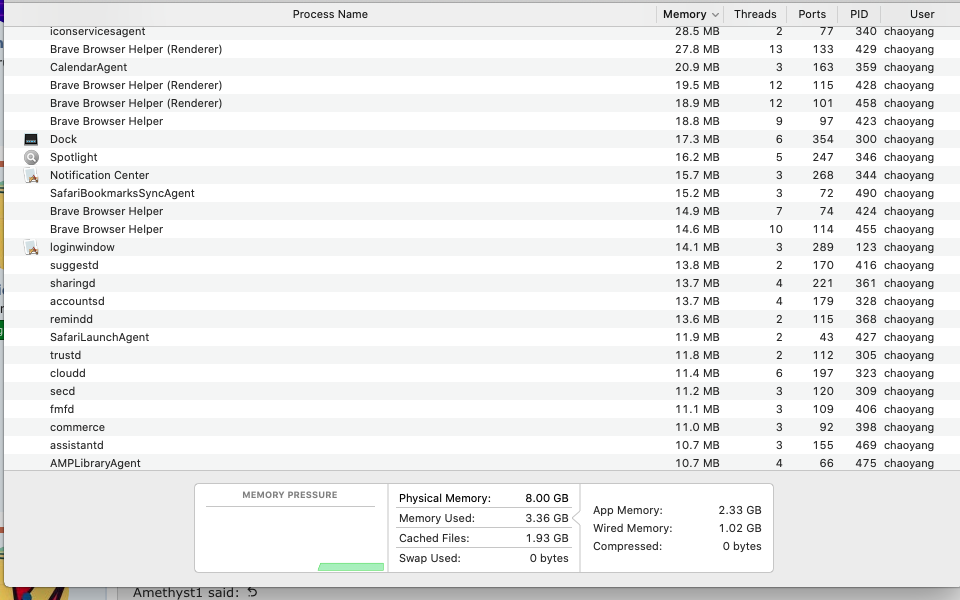Select Brave Browser Helper with PID 455
The height and width of the screenshot is (600, 960).
[x=482, y=230]
